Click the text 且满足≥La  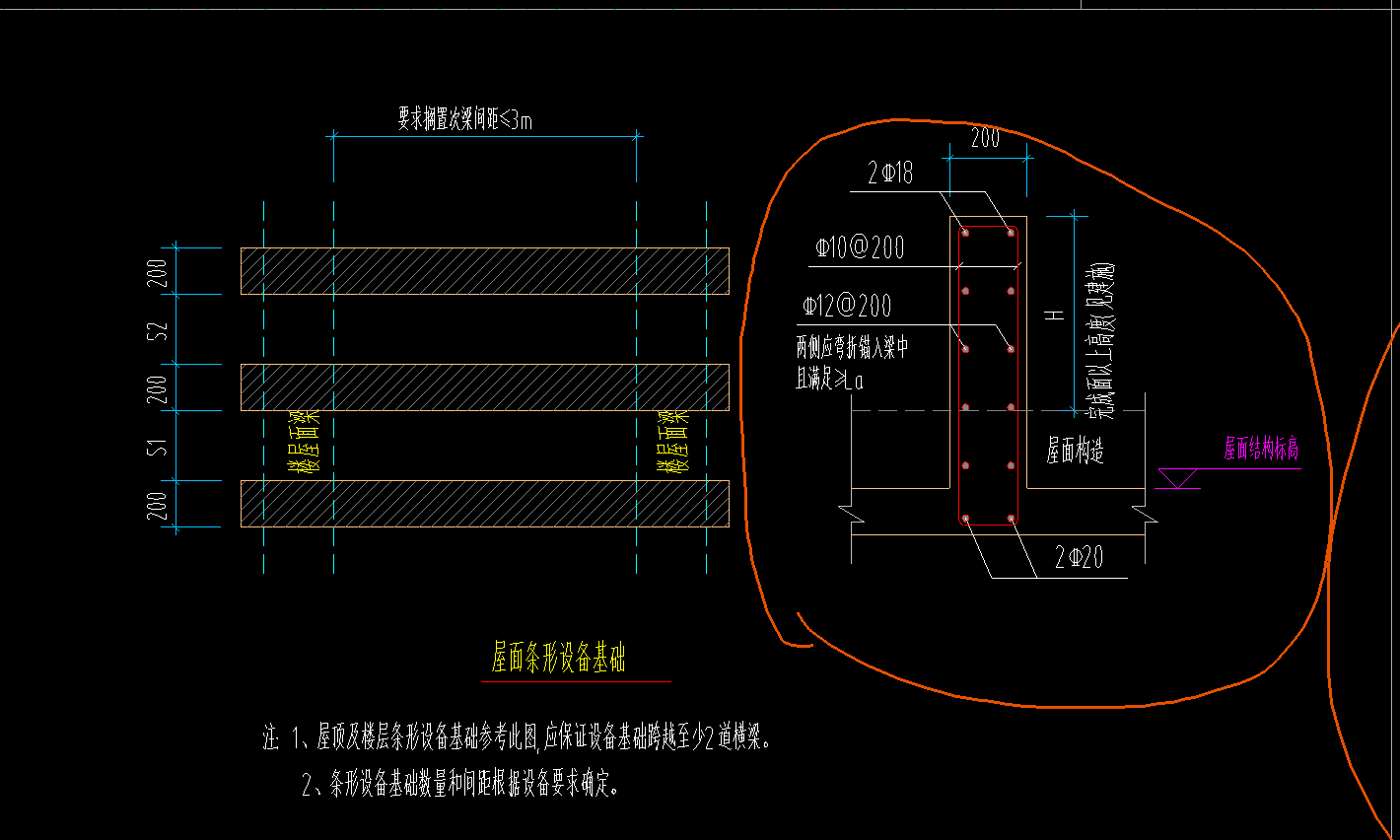[830, 379]
